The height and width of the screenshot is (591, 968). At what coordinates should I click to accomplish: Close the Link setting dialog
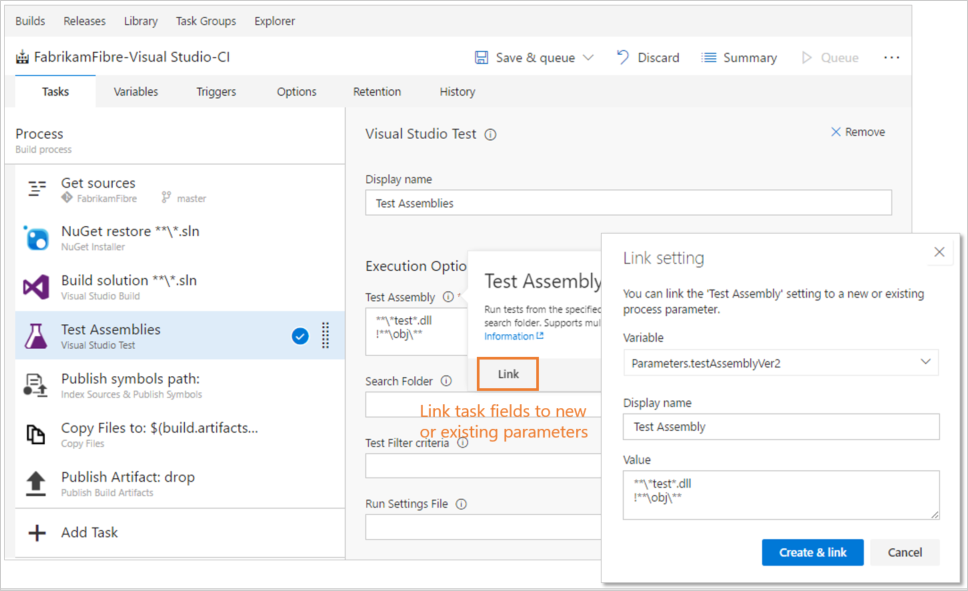pos(940,252)
